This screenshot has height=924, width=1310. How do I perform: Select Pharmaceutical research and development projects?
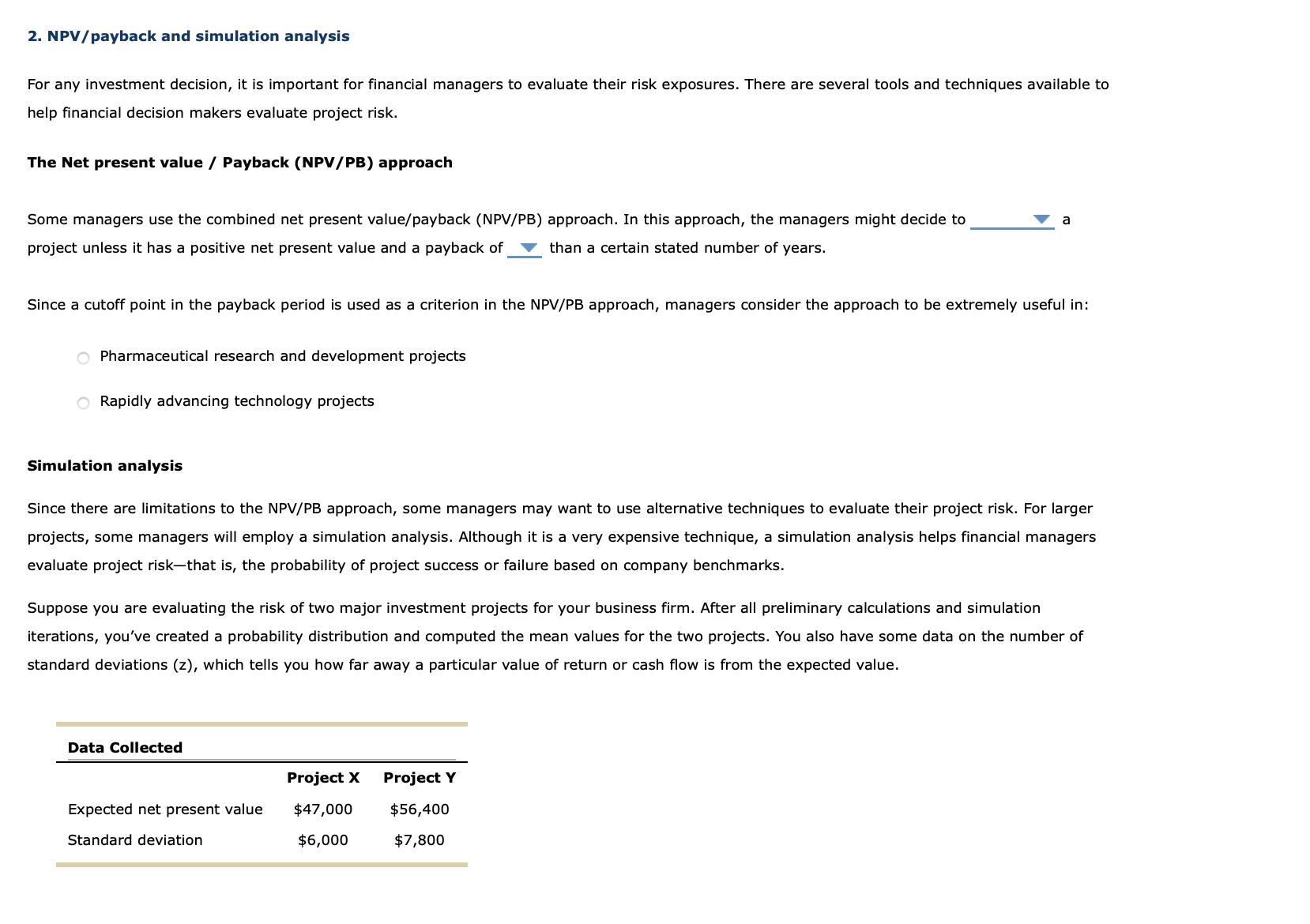tap(282, 356)
